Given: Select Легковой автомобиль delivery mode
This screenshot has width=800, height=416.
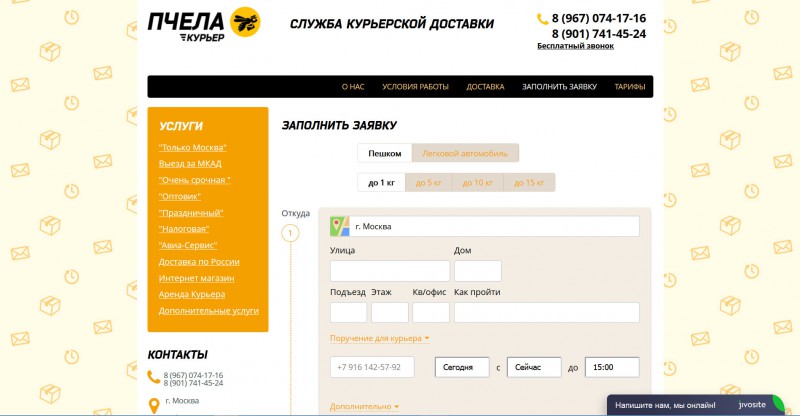Looking at the screenshot, I should tap(465, 153).
